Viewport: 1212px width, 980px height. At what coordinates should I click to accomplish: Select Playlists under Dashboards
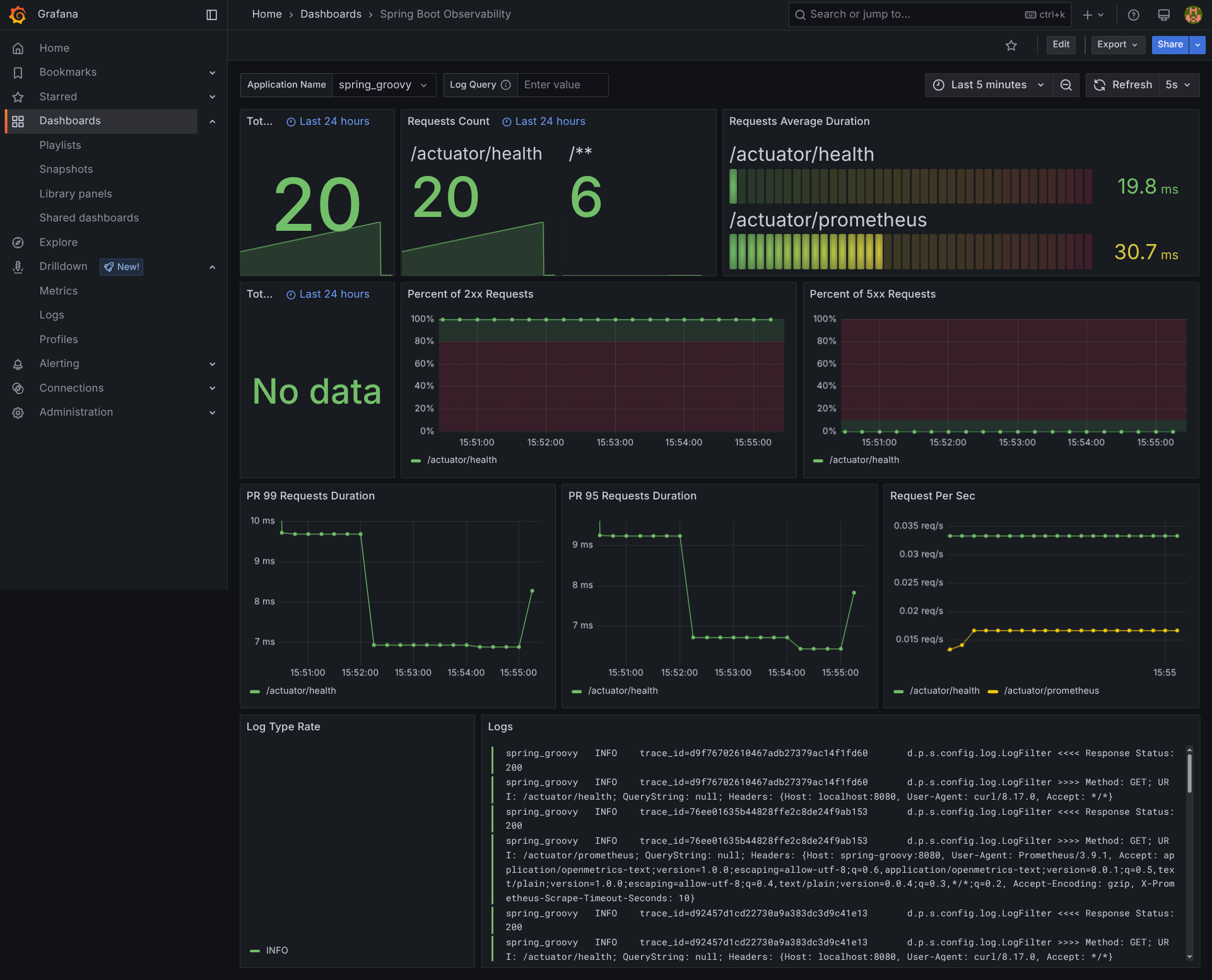pos(60,145)
